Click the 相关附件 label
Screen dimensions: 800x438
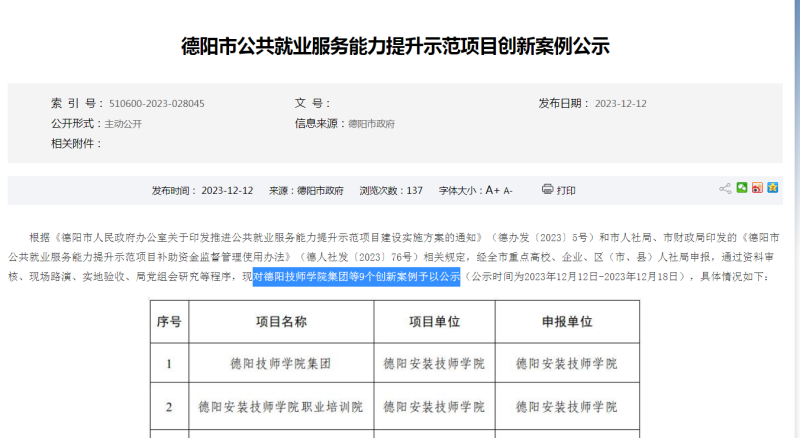(76, 144)
